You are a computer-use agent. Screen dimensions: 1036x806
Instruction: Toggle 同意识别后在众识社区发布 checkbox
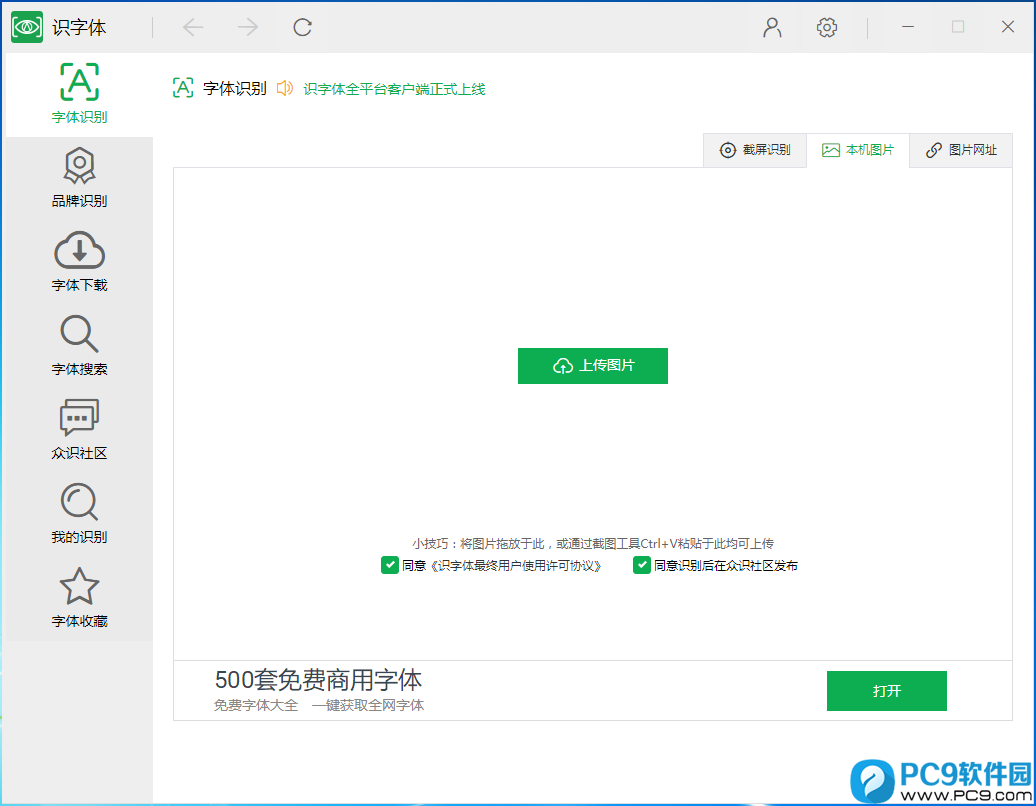(642, 565)
